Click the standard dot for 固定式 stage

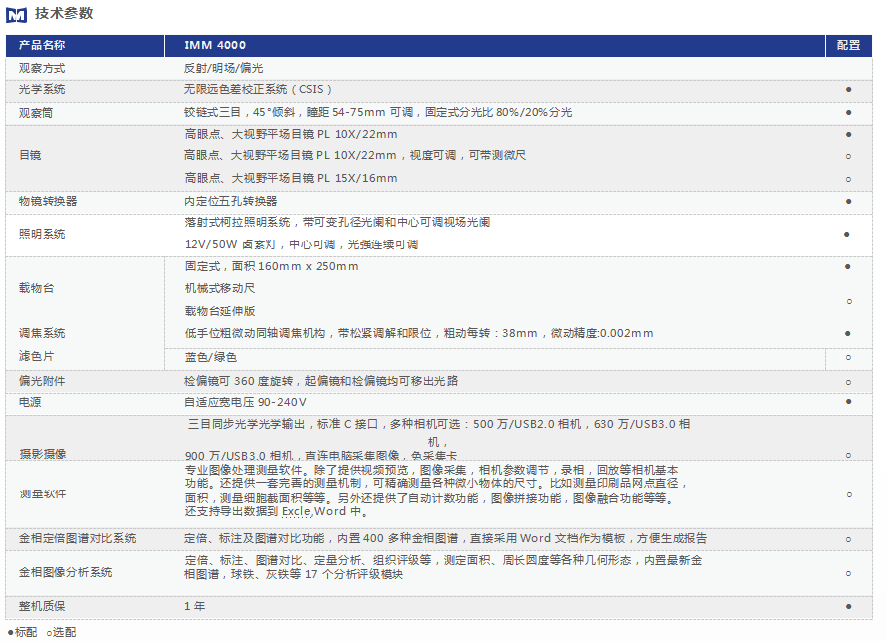[847, 266]
